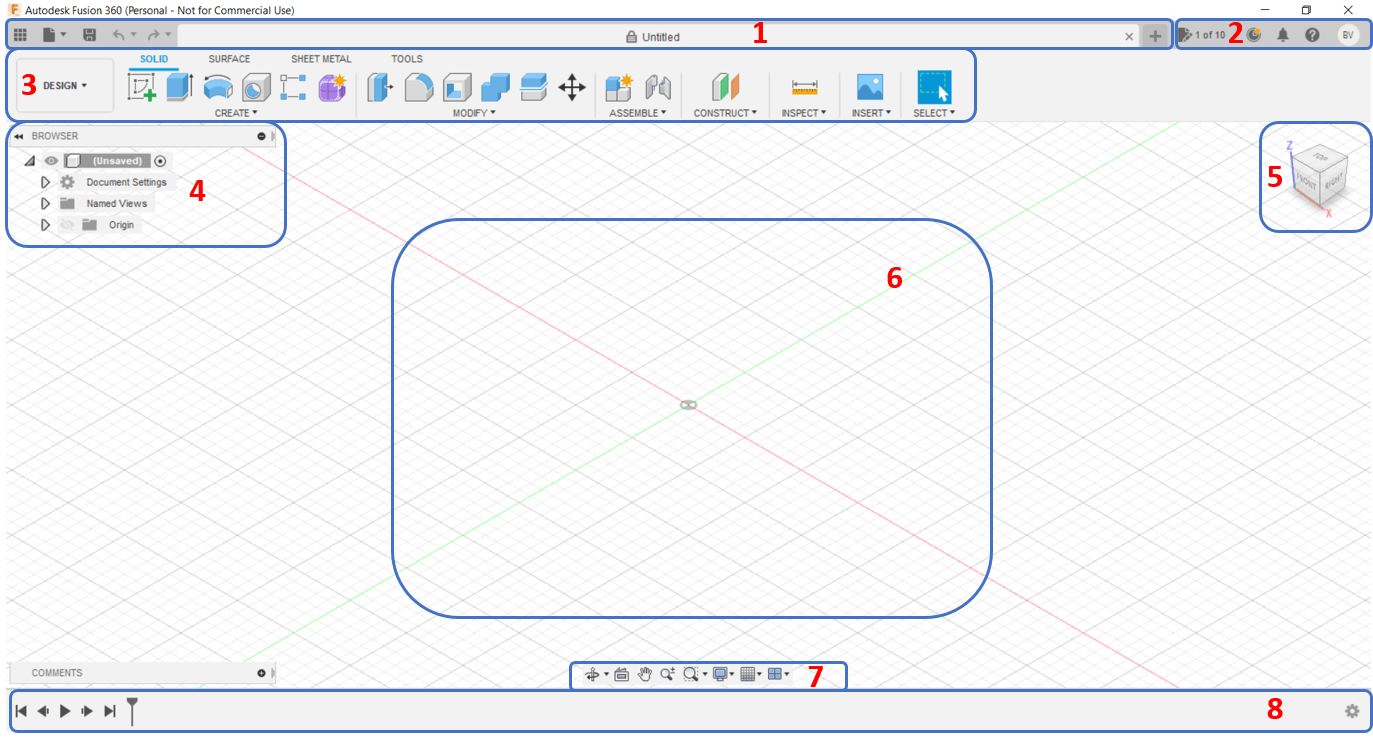The image size is (1373, 749).
Task: Select the SOLID tab
Action: point(154,59)
